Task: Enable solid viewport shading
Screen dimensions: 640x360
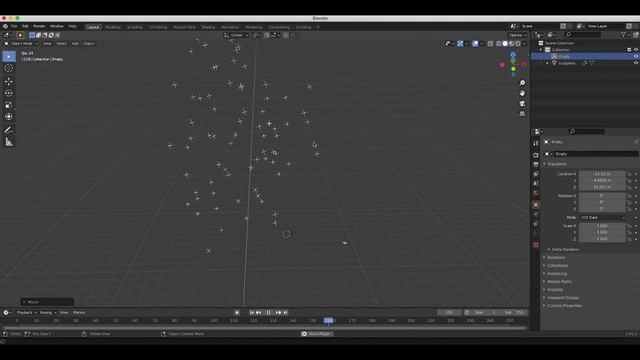Action: tap(505, 44)
